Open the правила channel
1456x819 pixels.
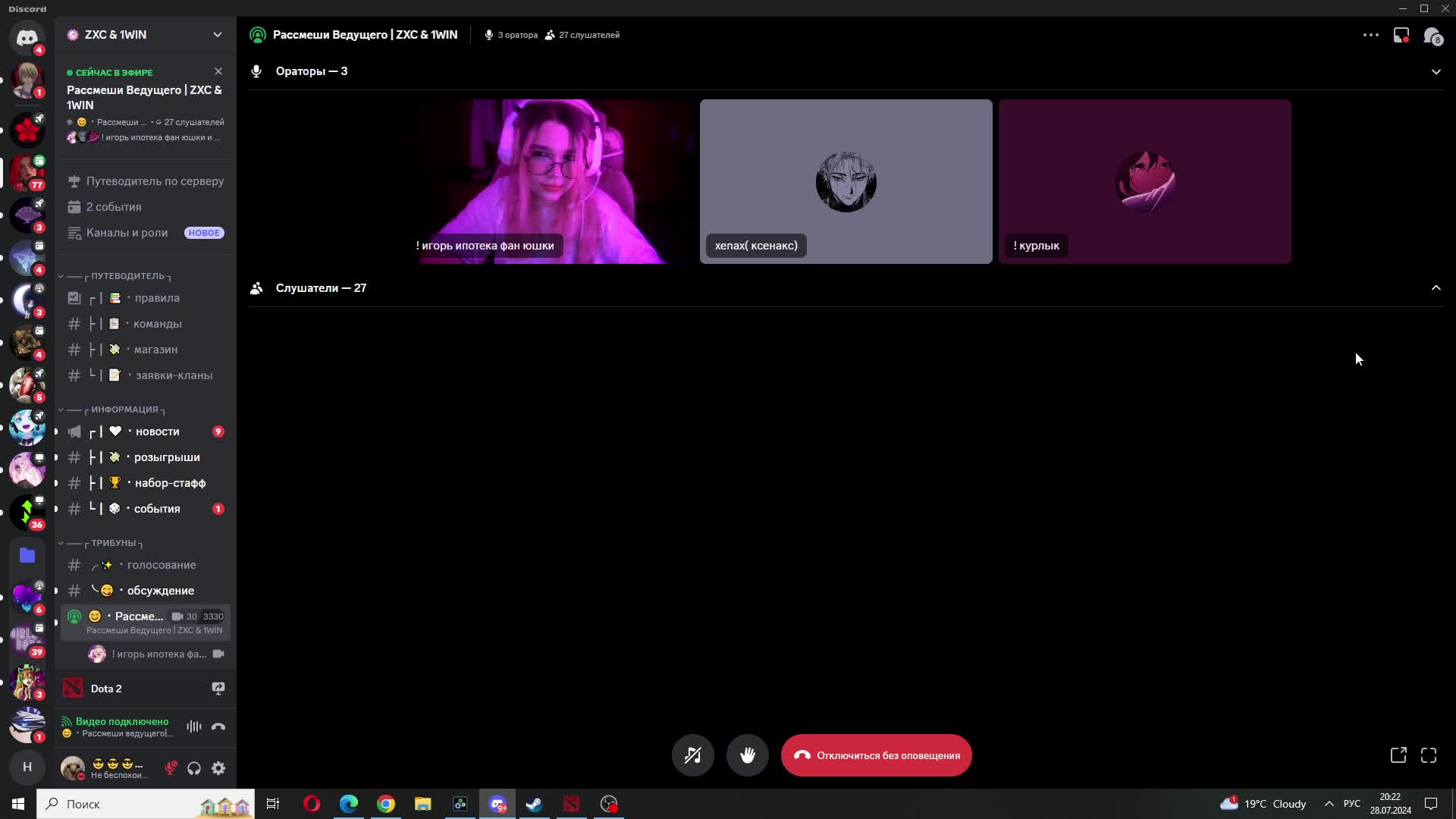point(146,298)
